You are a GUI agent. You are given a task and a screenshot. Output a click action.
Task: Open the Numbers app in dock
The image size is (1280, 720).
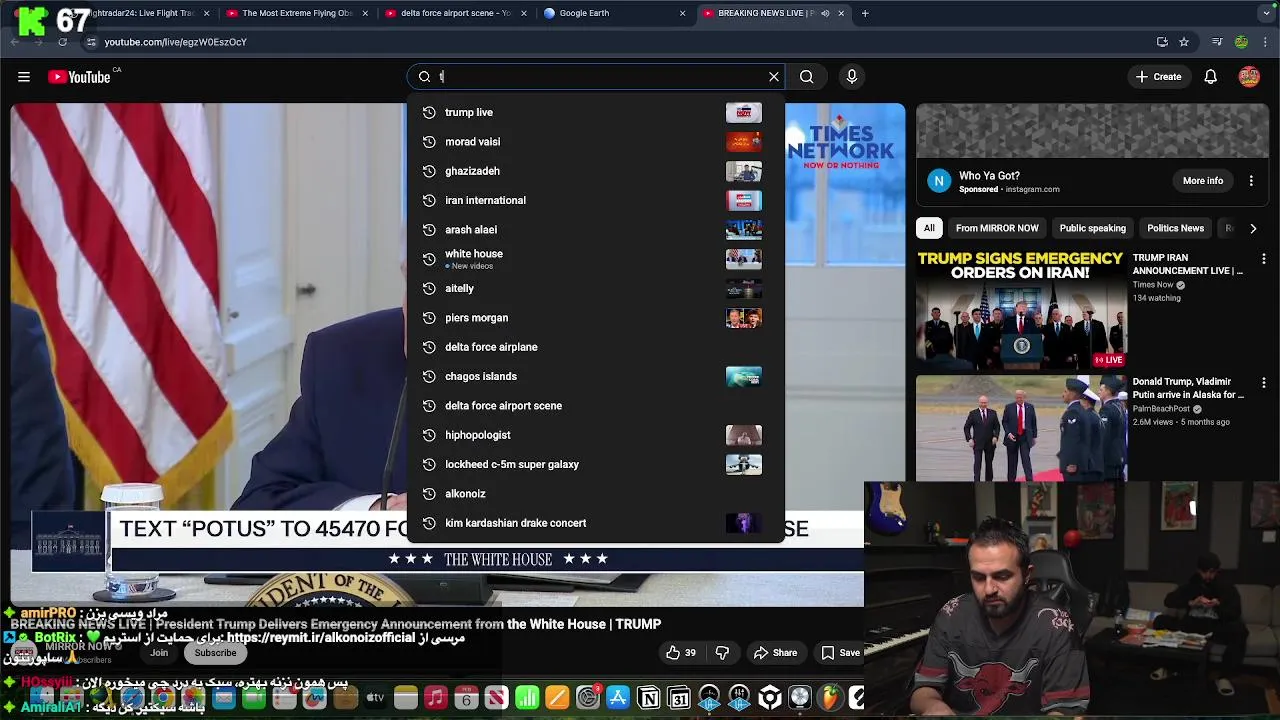(x=527, y=698)
